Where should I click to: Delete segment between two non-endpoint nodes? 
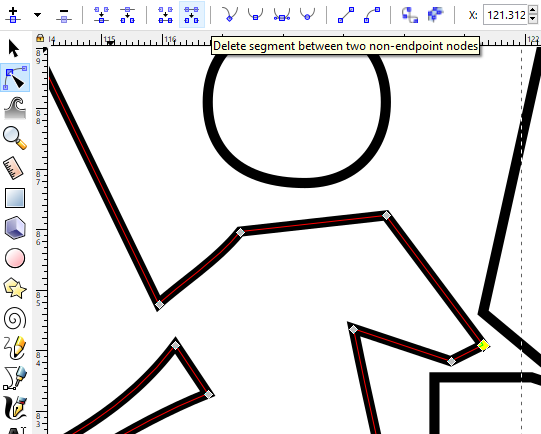pyautogui.click(x=191, y=15)
